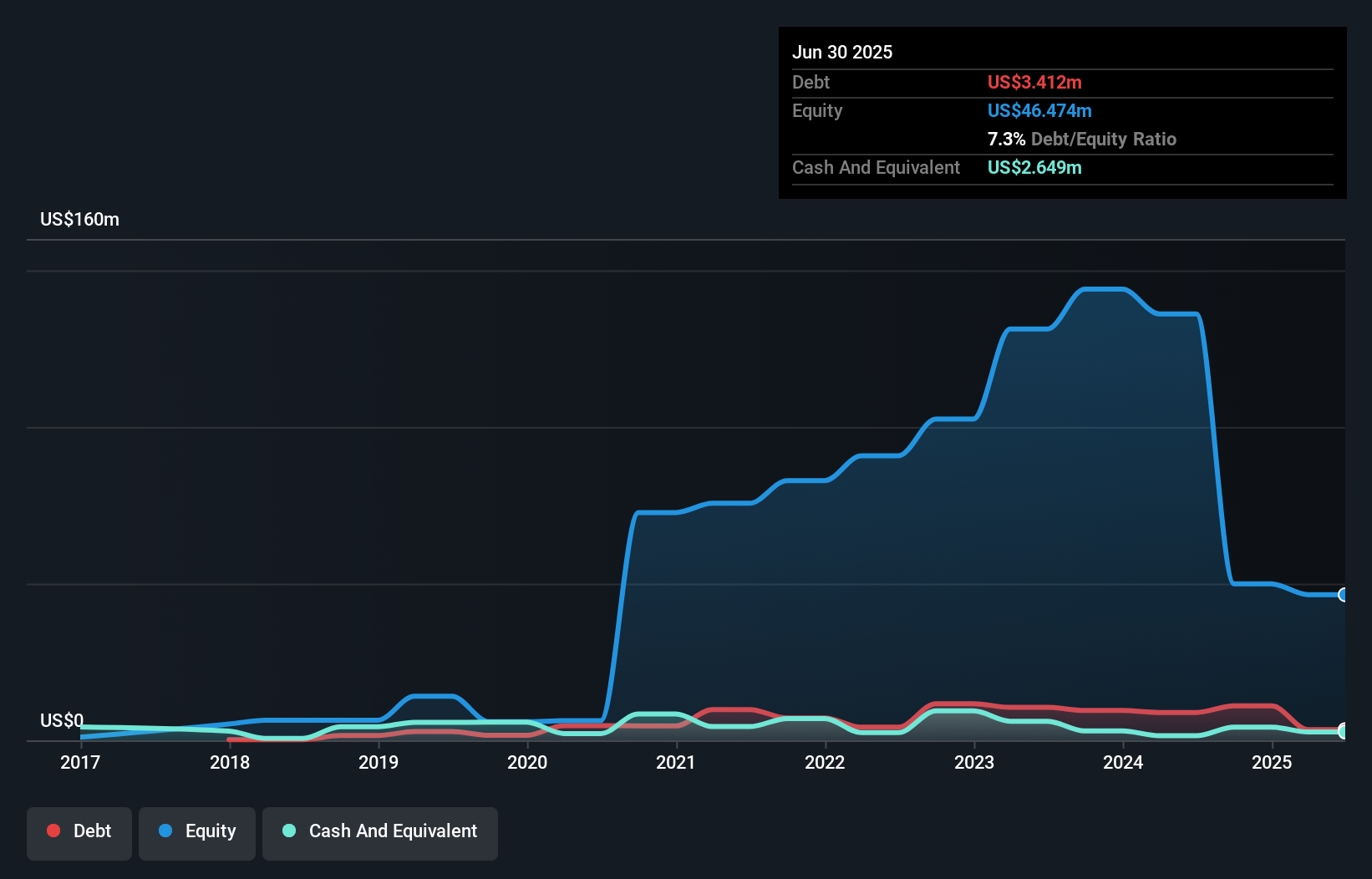Click the blue Equity legend dot

165,831
